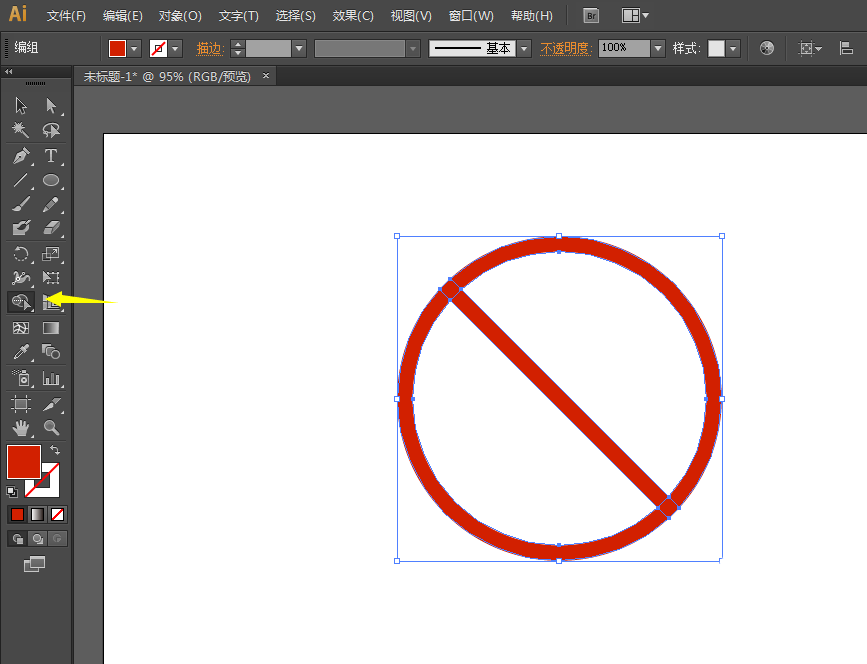867x664 pixels.
Task: Choose the Eyedropper tool
Action: tap(21, 352)
